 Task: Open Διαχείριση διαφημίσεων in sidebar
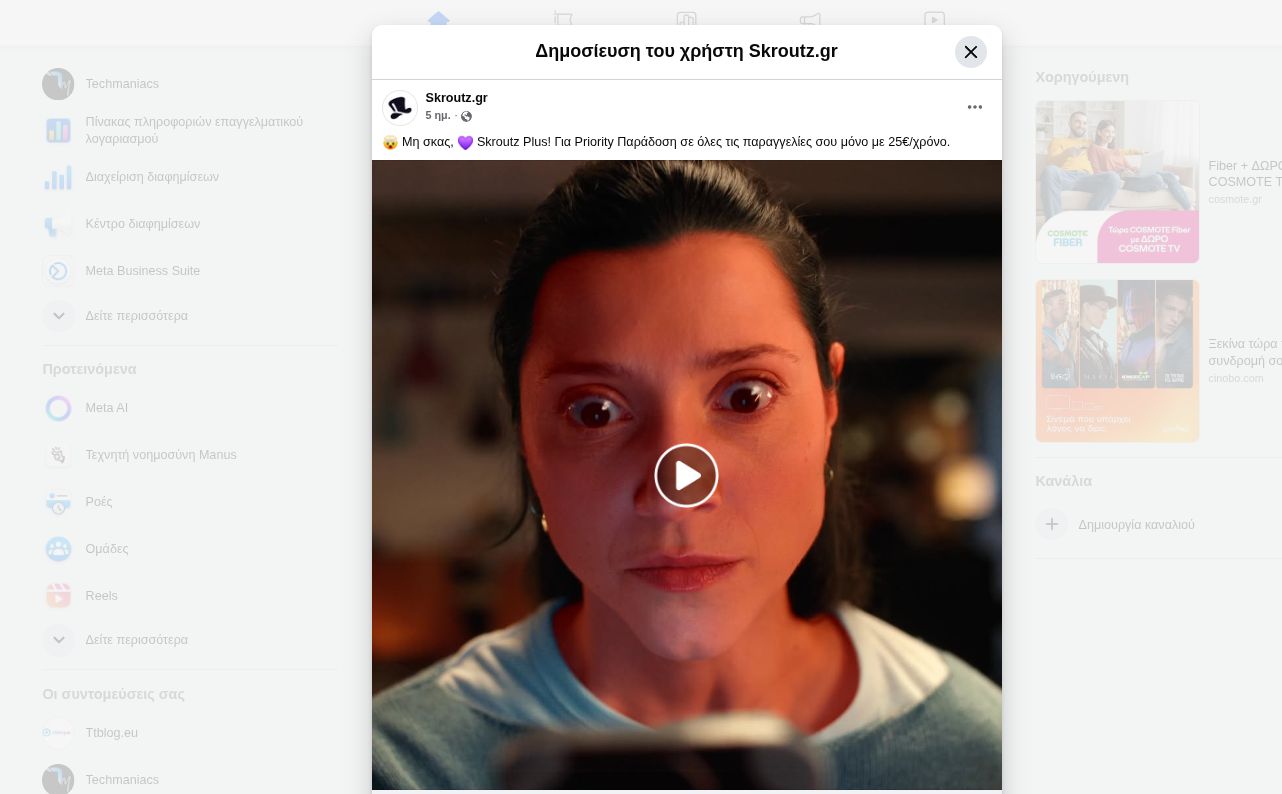pyautogui.click(x=151, y=177)
